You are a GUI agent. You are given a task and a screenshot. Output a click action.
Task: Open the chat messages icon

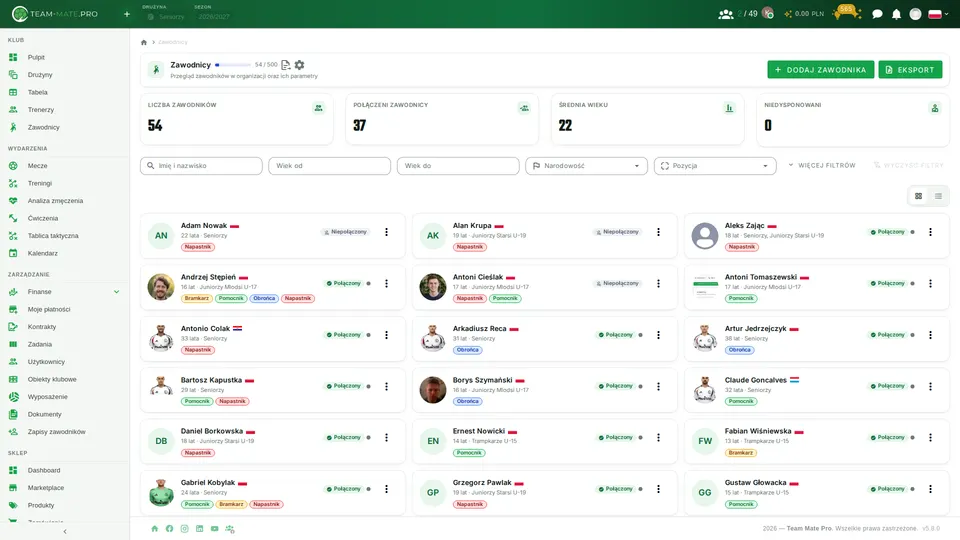(x=877, y=13)
